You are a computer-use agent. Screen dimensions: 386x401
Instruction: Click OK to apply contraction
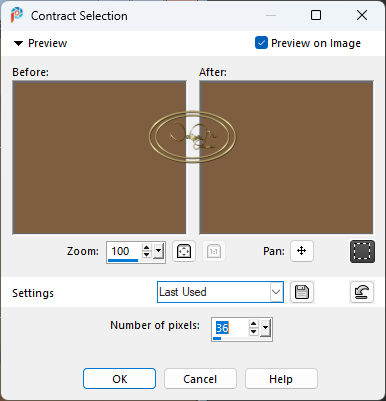119,379
